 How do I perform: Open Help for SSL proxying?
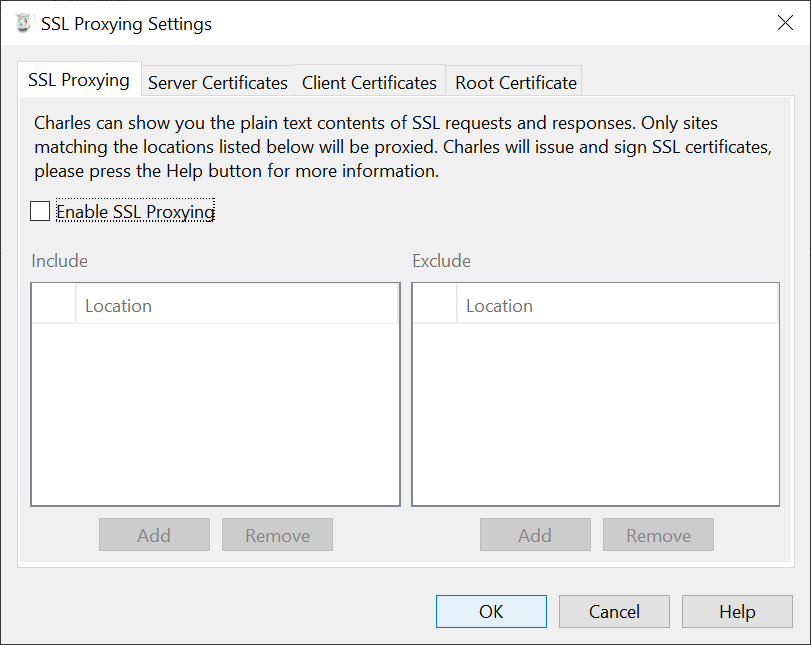click(737, 611)
